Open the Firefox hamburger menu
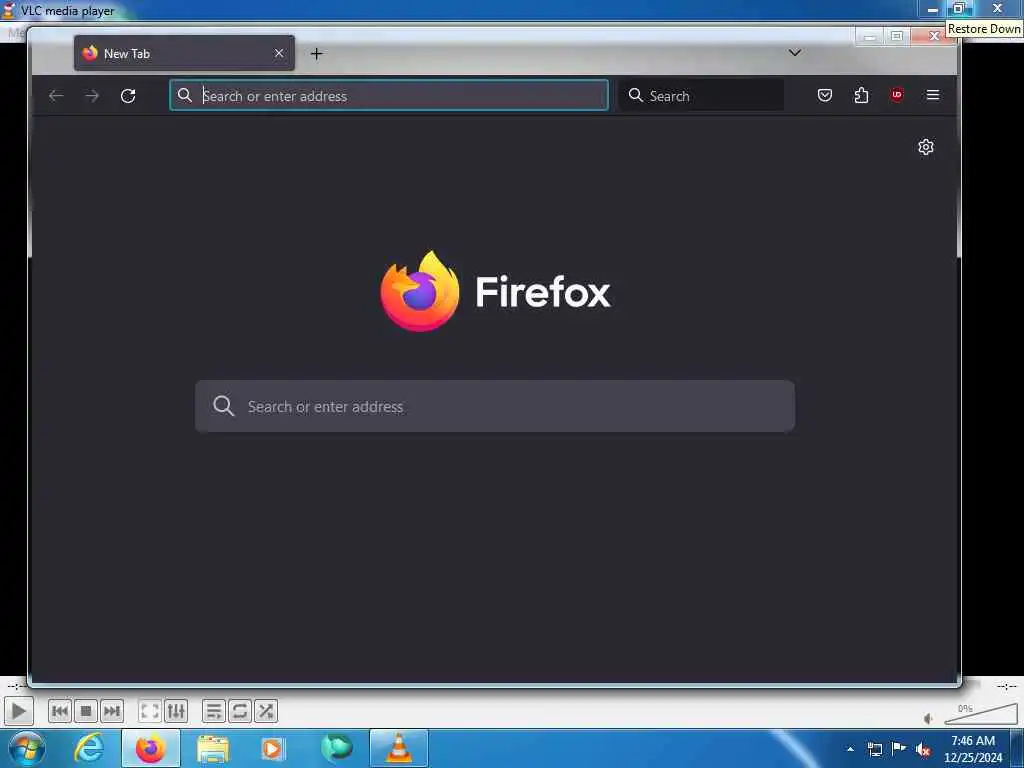This screenshot has height=768, width=1024. point(933,95)
